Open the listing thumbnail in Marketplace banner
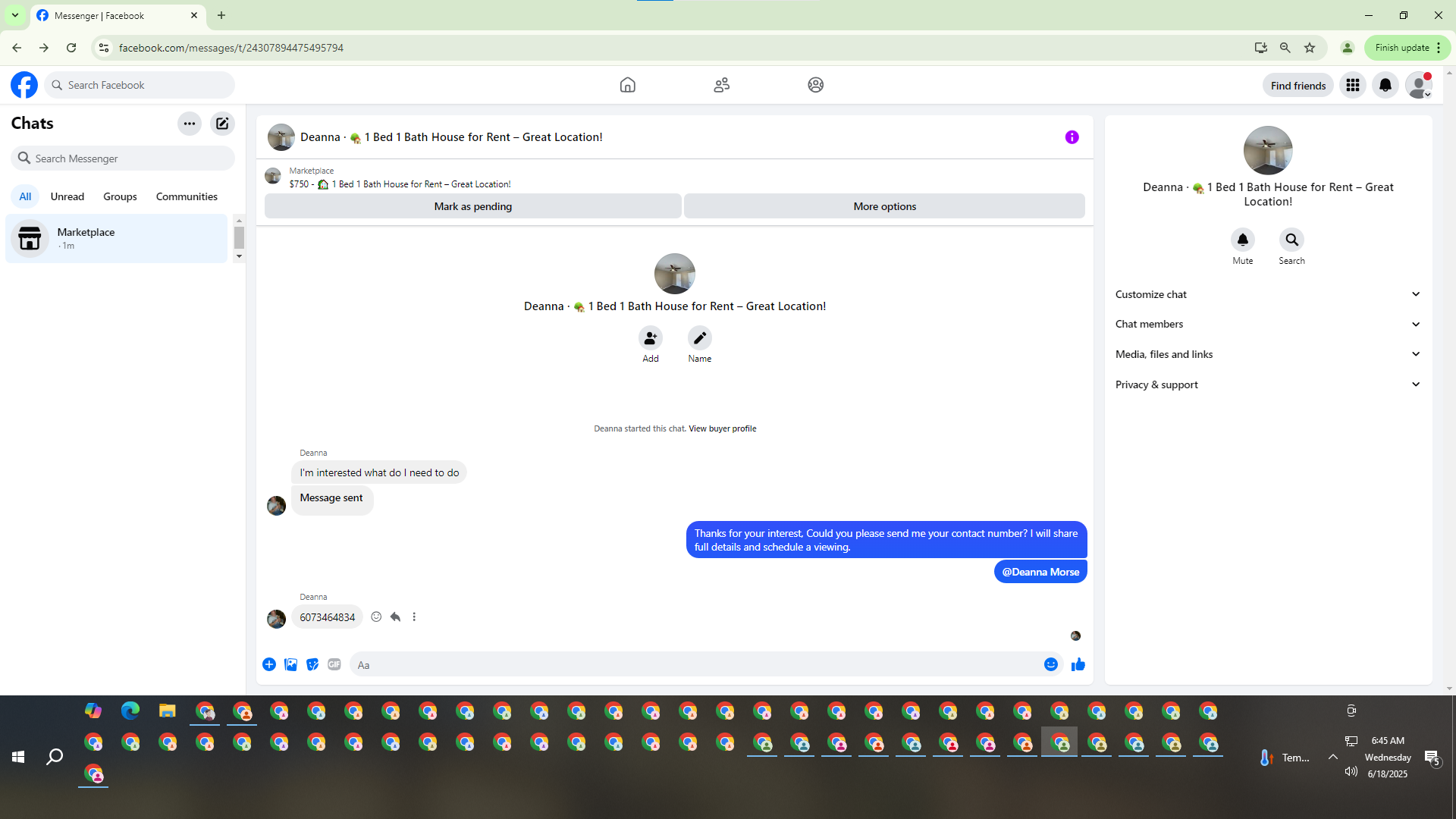Screen dimensions: 1456x819 tap(273, 177)
